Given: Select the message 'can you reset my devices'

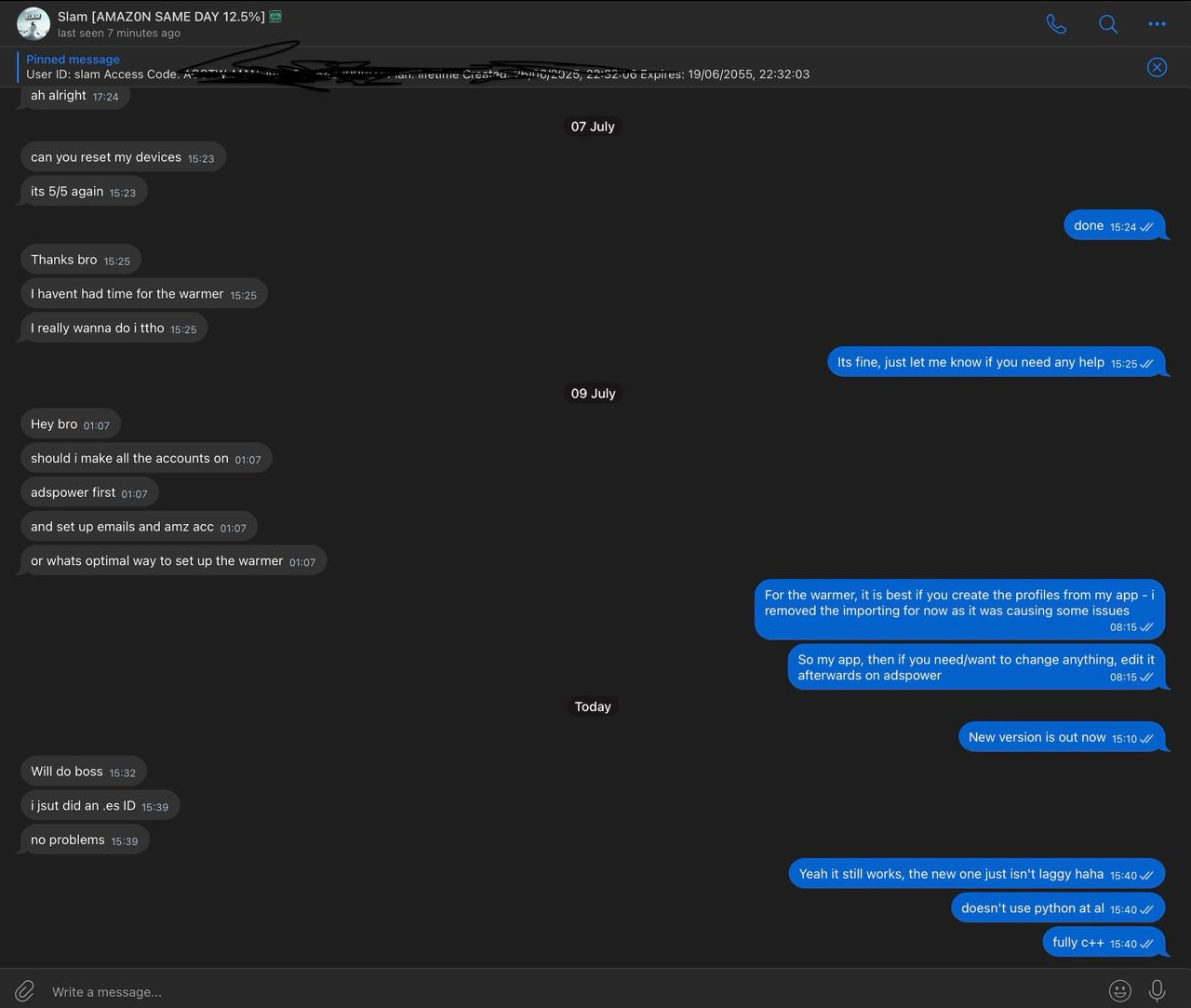Looking at the screenshot, I should pyautogui.click(x=123, y=157).
